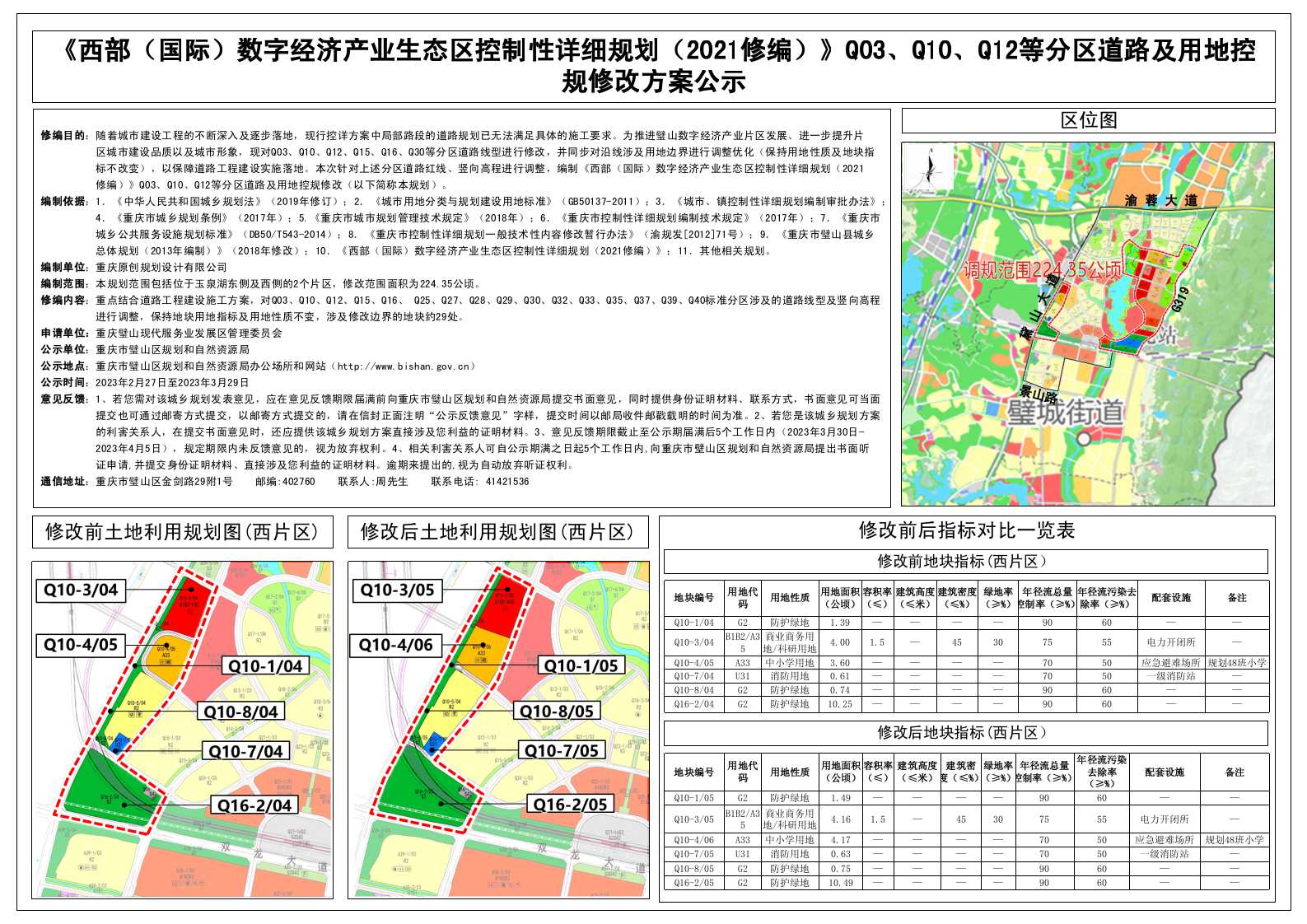Click the 0.74 area cell in the before table

point(840,690)
